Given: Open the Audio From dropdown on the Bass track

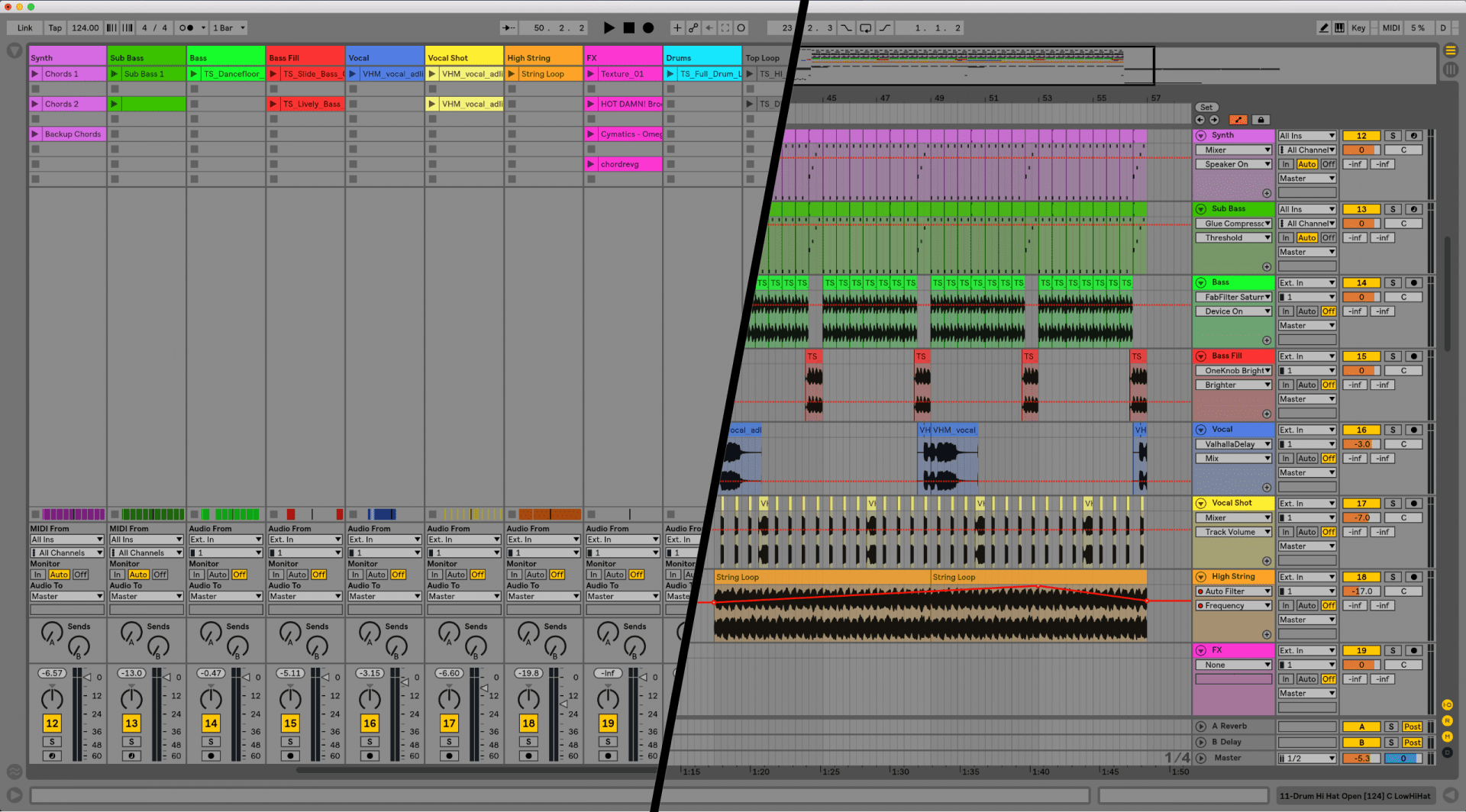Looking at the screenshot, I should coord(225,540).
